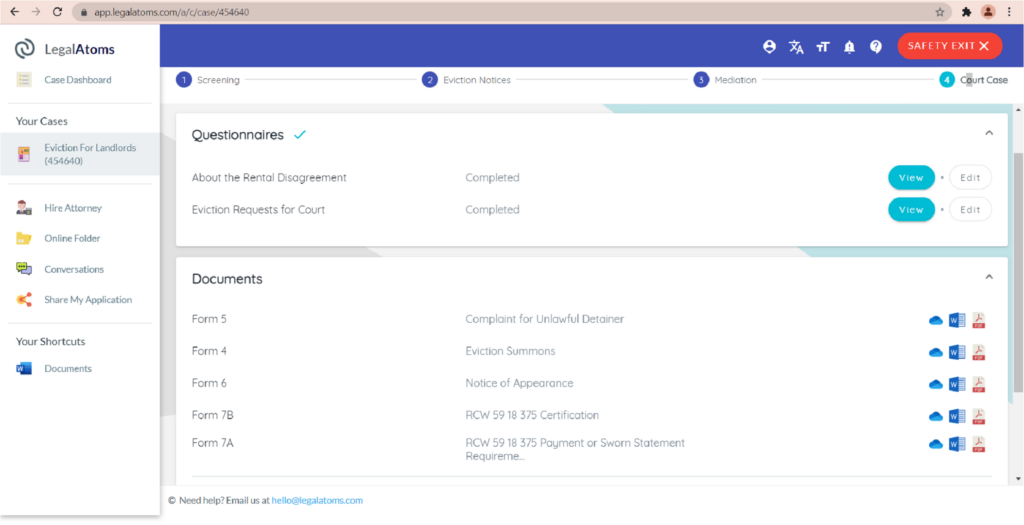The height and width of the screenshot is (525, 1024).
Task: Open Hire Attorney in sidebar
Action: coord(72,208)
